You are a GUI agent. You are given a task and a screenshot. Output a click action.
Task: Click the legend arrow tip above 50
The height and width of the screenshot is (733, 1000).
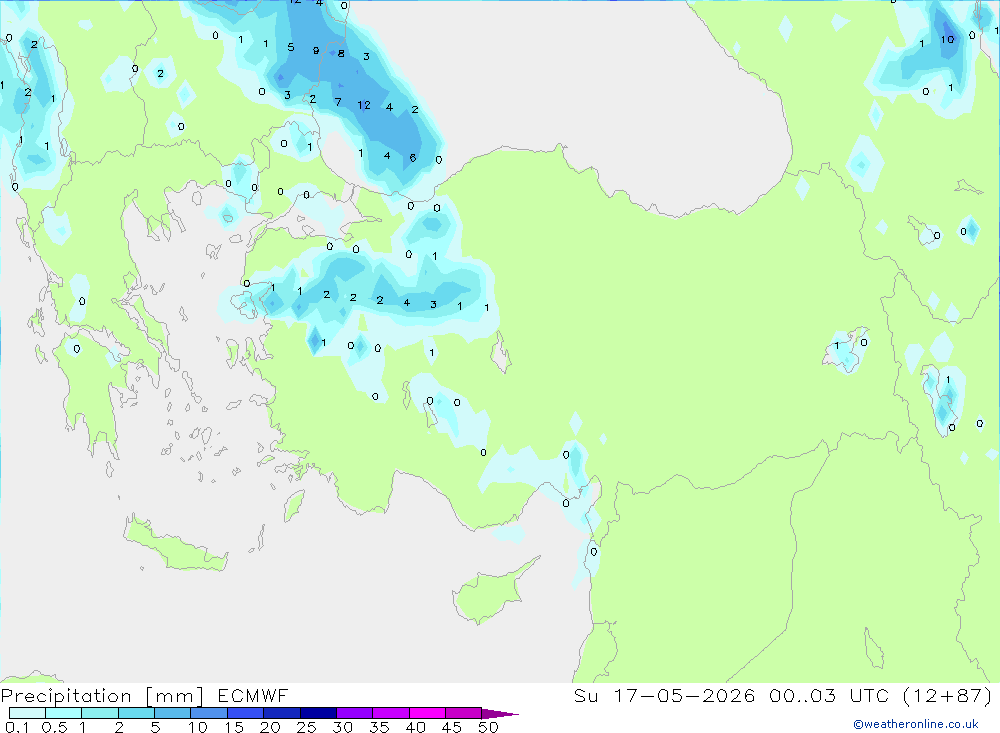[x=500, y=714]
